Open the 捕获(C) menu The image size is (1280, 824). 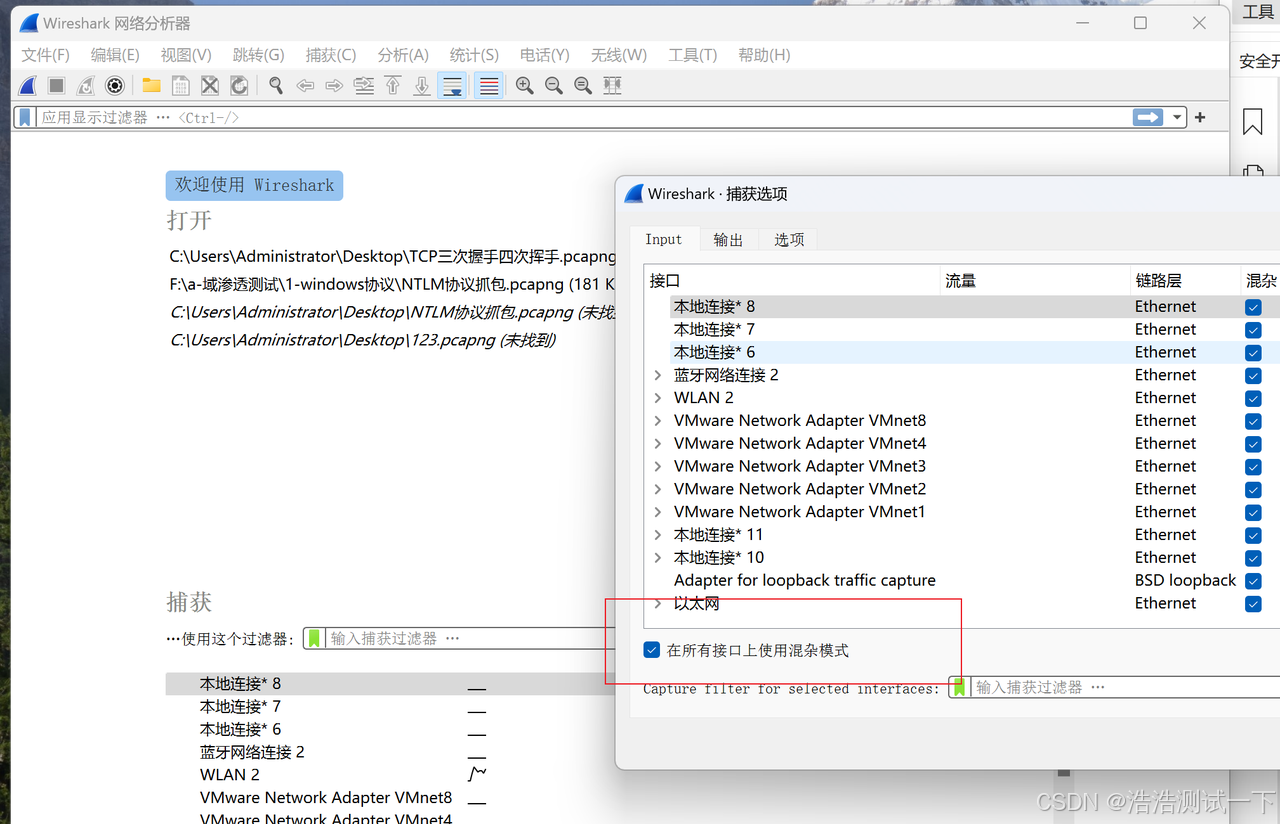(x=331, y=55)
